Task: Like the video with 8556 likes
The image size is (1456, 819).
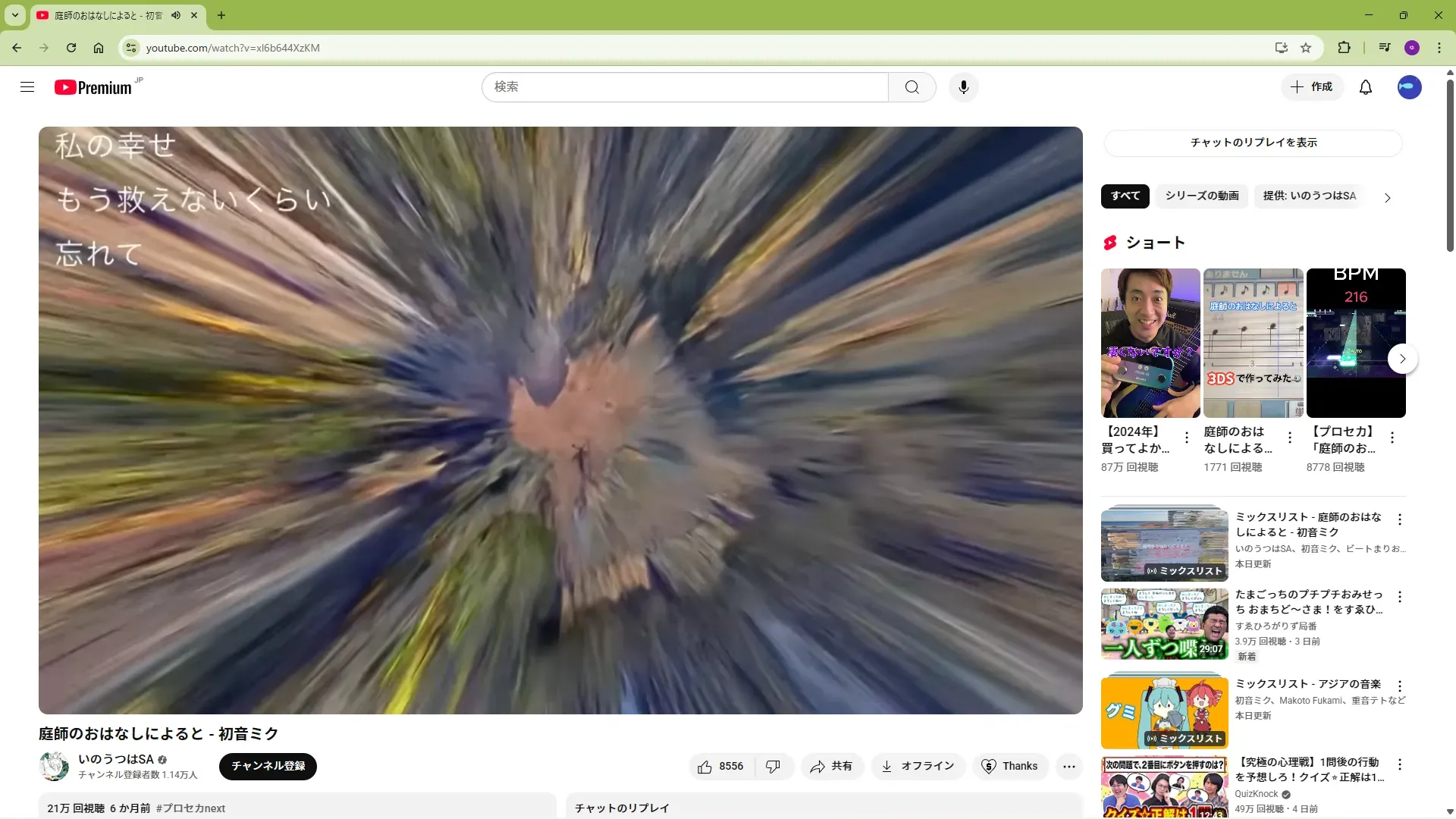Action: coord(720,767)
